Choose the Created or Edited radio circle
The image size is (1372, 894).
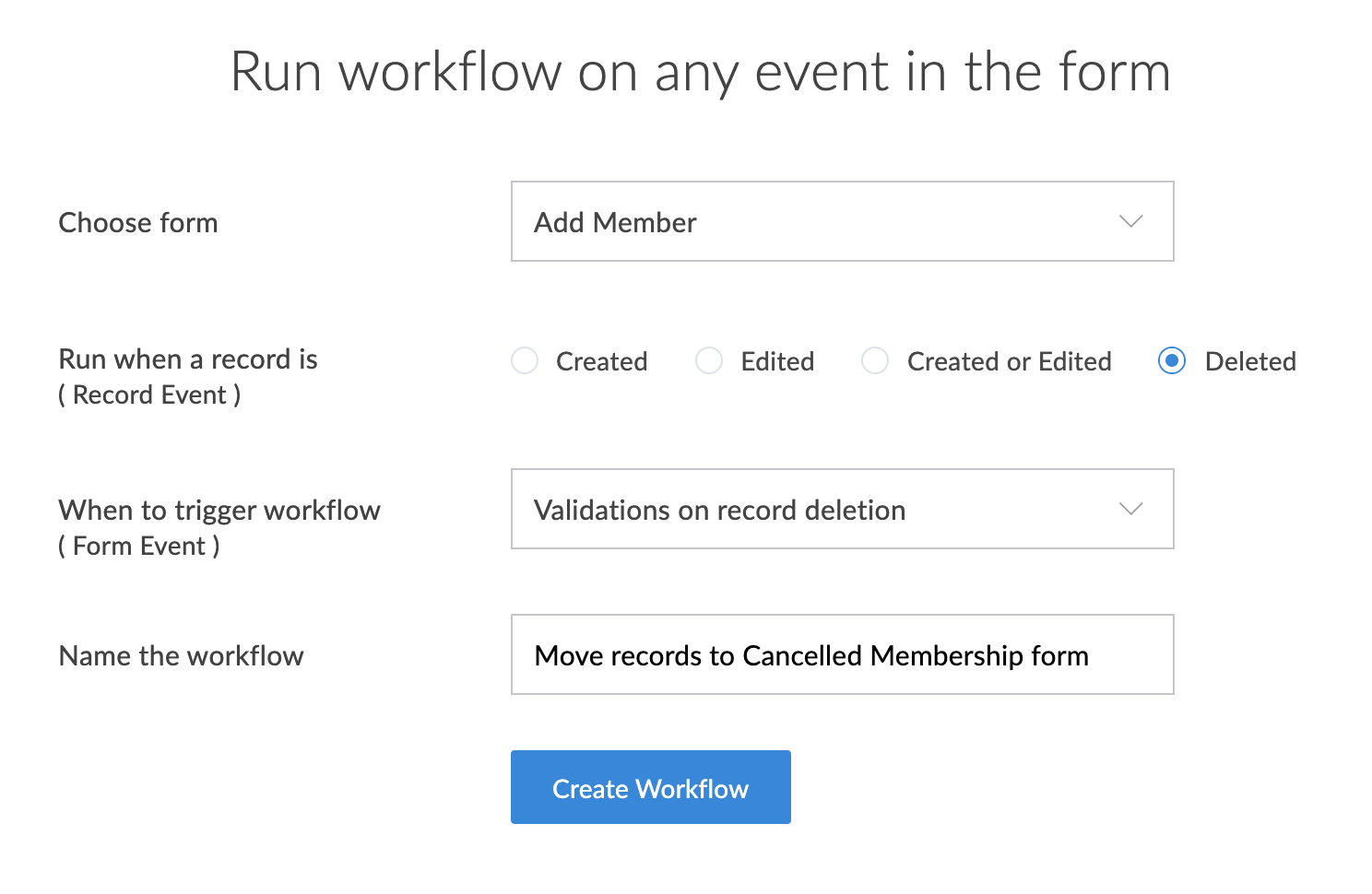point(875,361)
